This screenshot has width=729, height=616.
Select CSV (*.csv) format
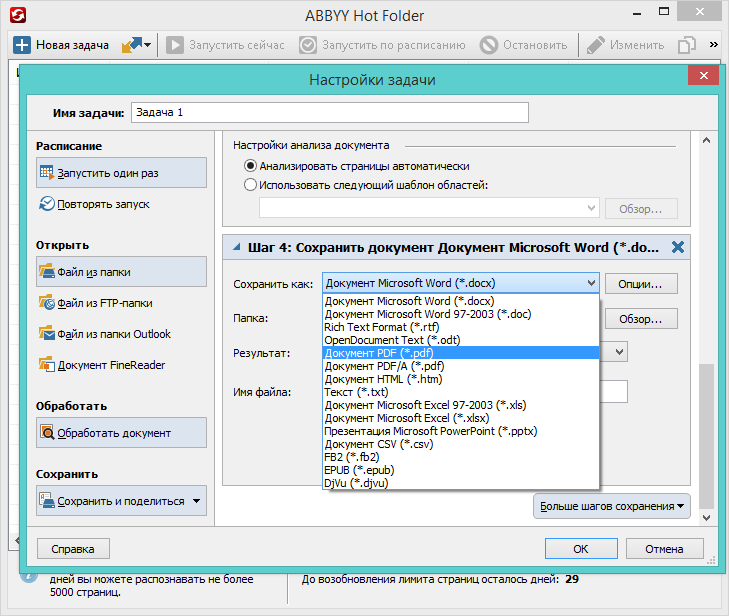461,444
